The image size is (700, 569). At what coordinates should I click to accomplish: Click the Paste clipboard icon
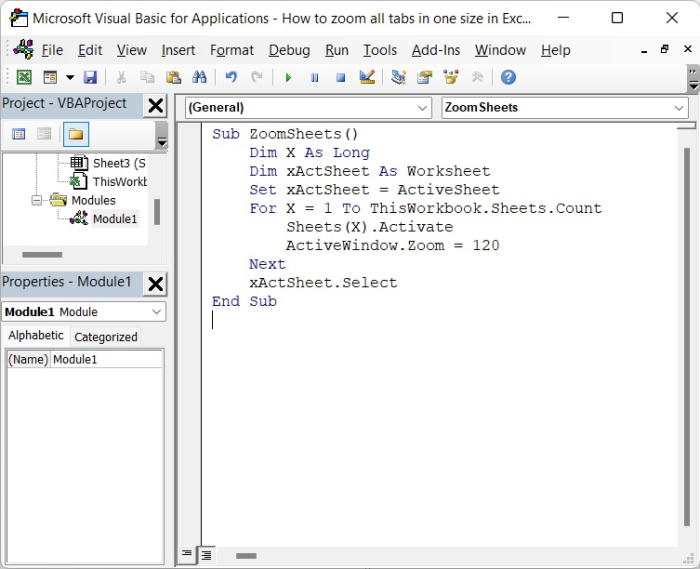coord(173,78)
